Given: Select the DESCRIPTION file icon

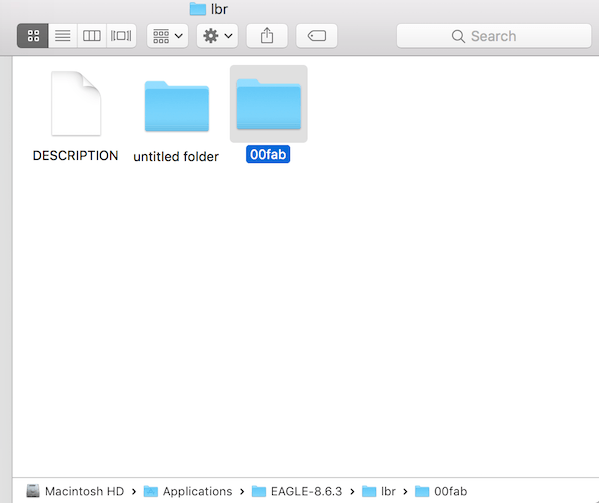Looking at the screenshot, I should (76, 104).
